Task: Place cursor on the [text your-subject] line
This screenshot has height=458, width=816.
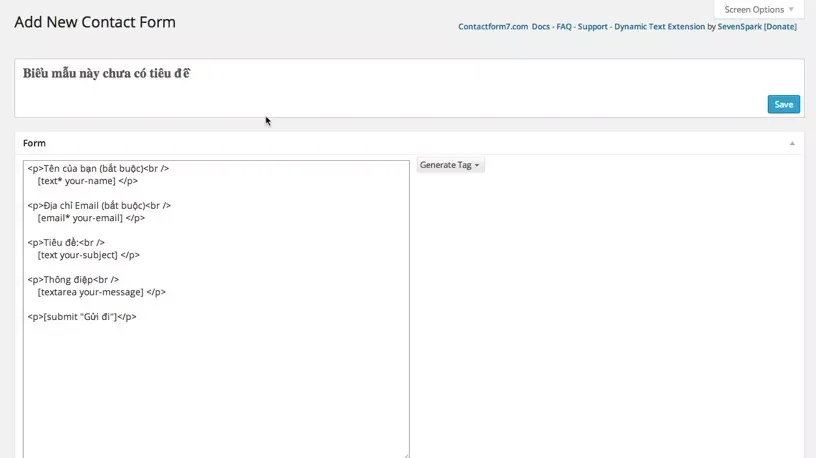Action: click(88, 255)
